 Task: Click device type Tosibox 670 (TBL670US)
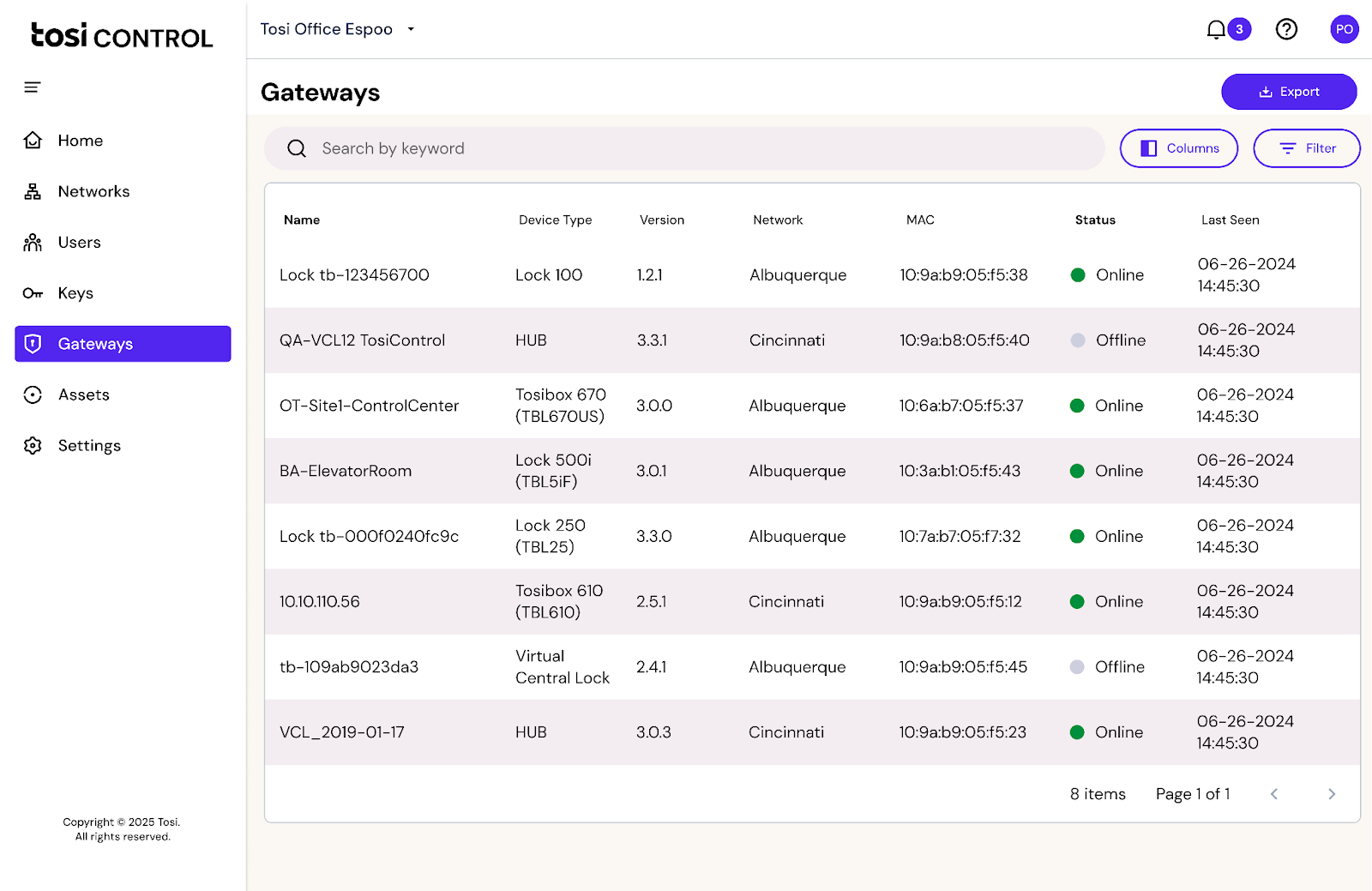561,406
